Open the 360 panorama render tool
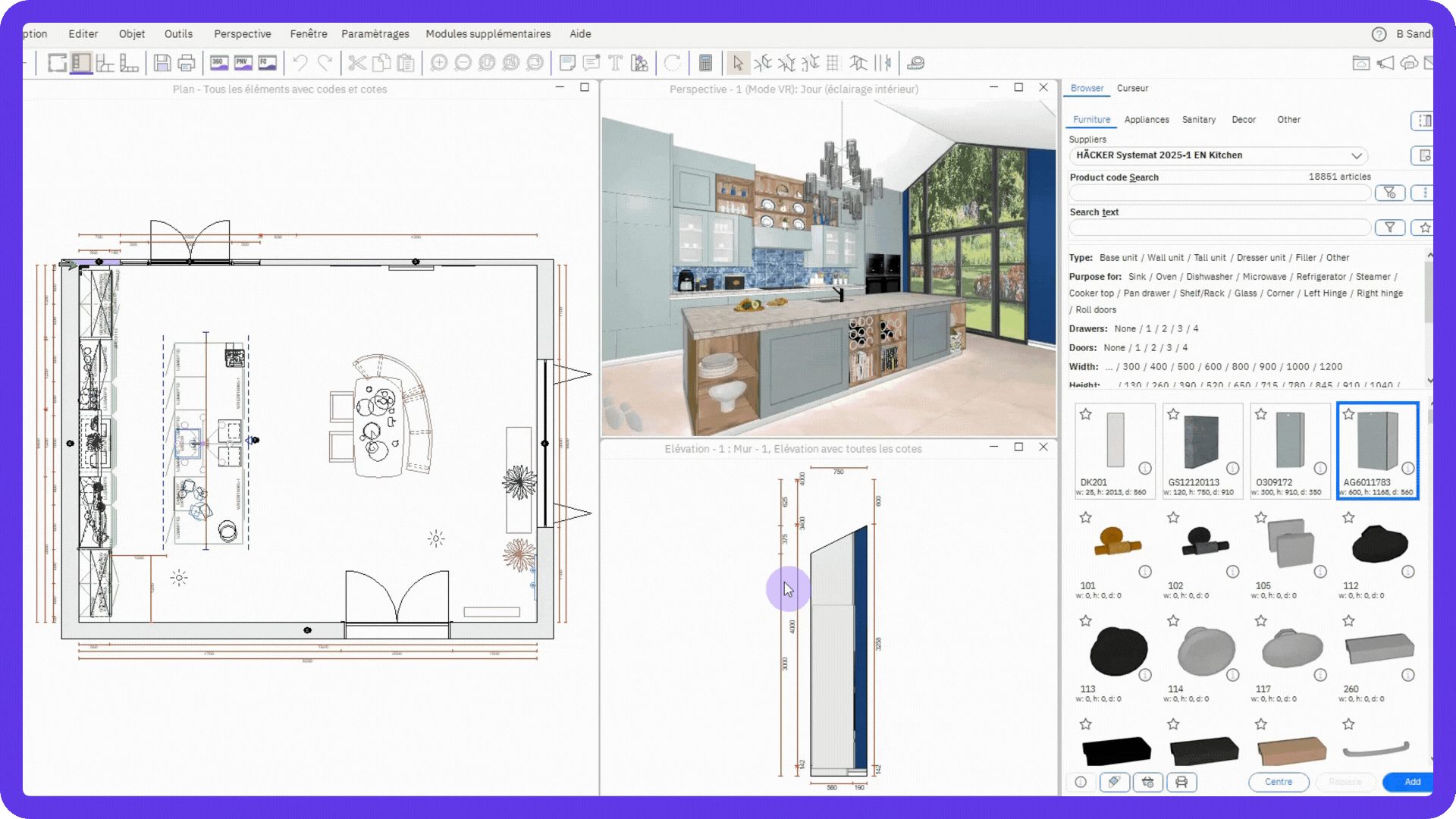Screen dimensions: 1456x819 [219, 63]
